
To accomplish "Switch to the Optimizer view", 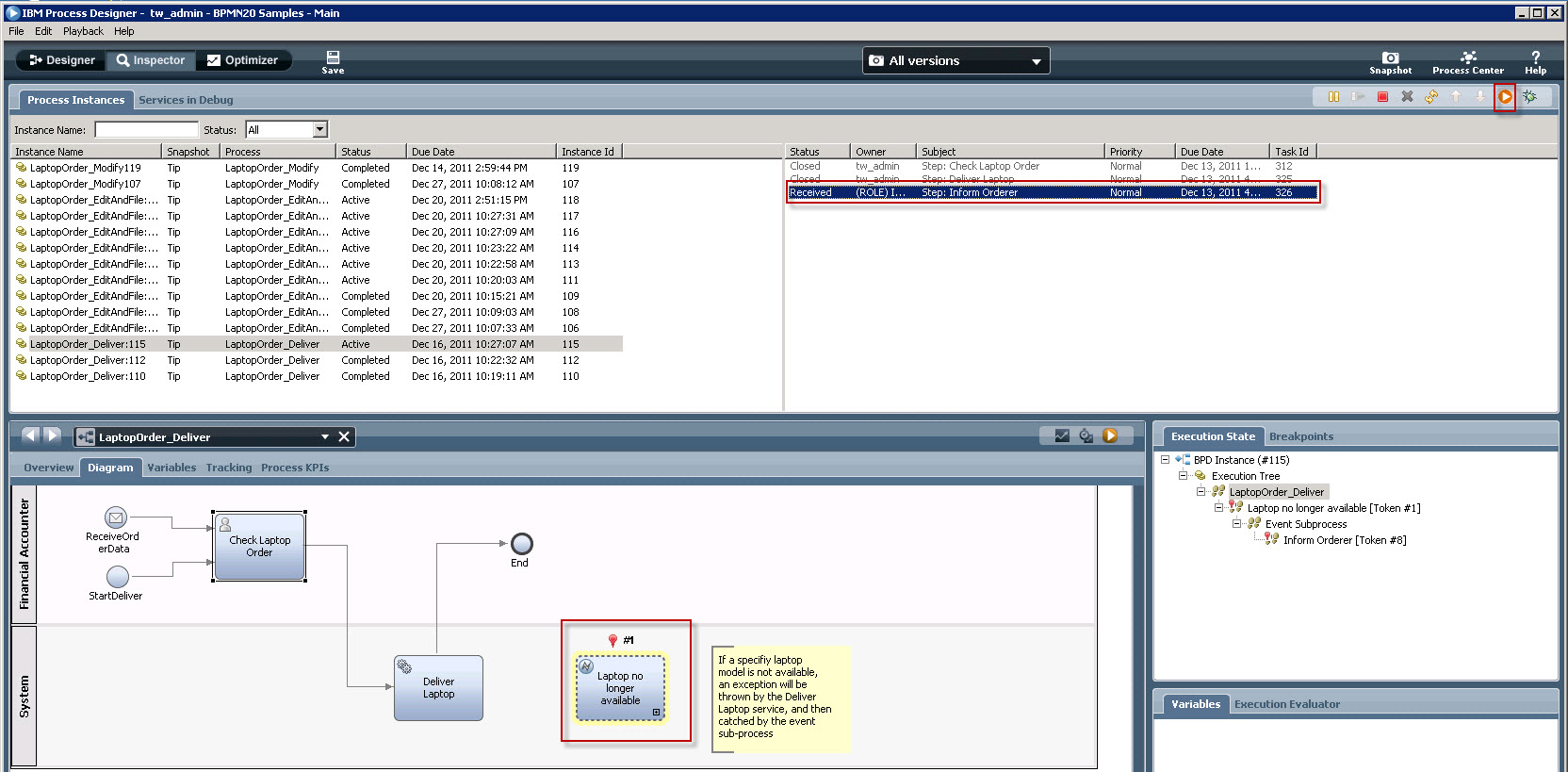I will pos(242,60).
